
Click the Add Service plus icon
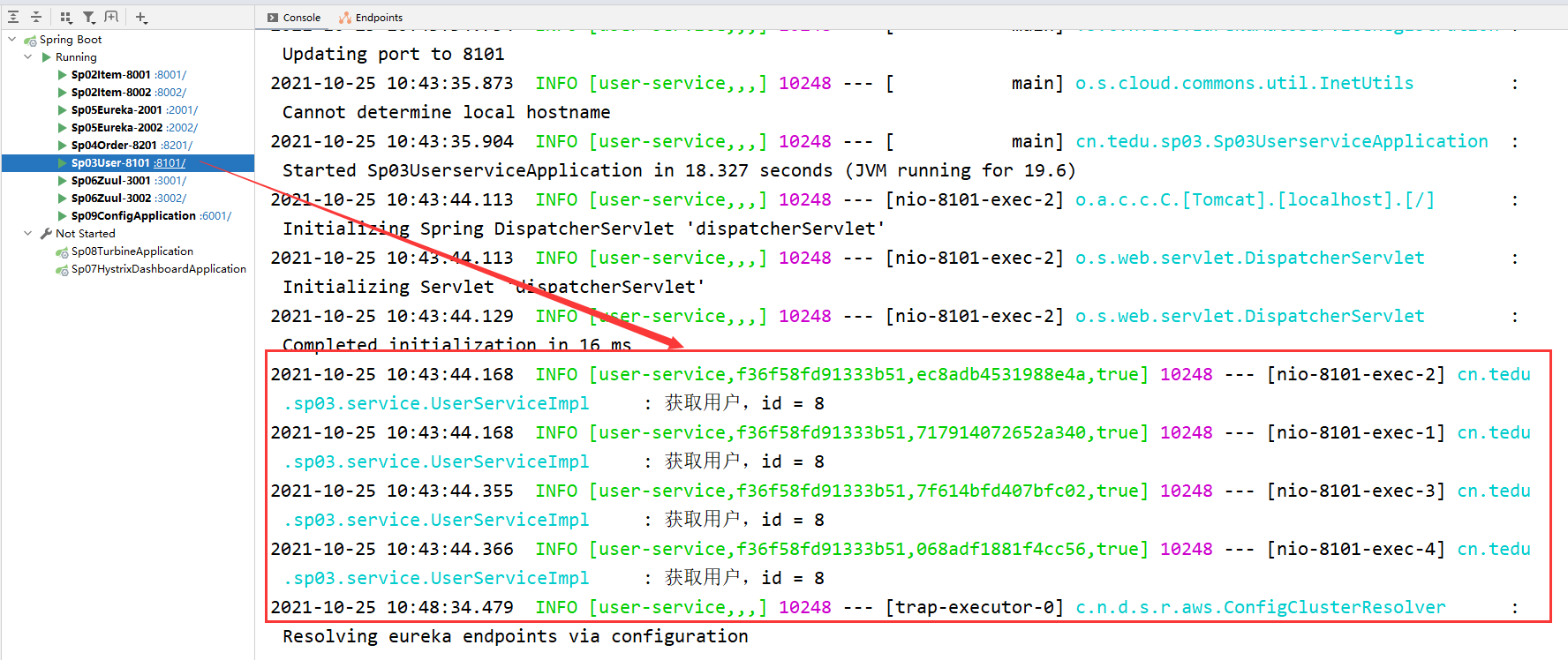pyautogui.click(x=141, y=17)
